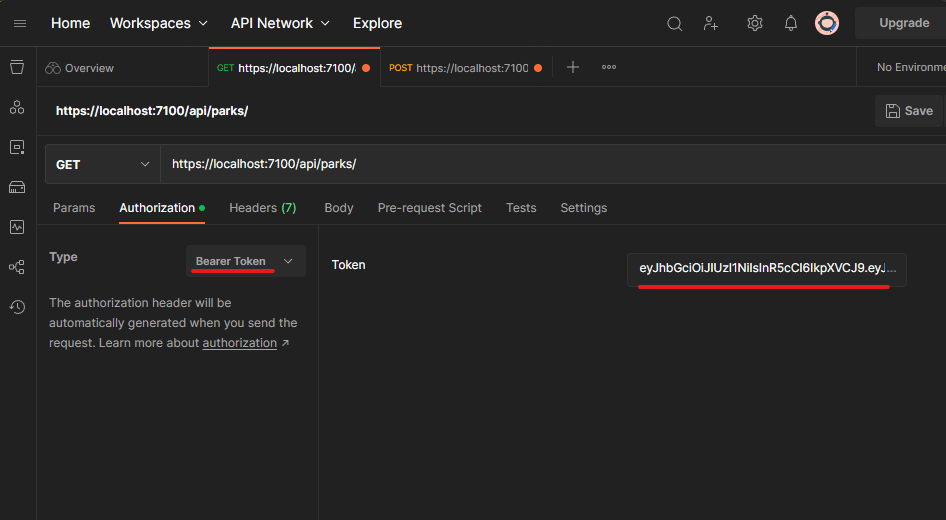Open APIs in the sidebar

coord(17,107)
